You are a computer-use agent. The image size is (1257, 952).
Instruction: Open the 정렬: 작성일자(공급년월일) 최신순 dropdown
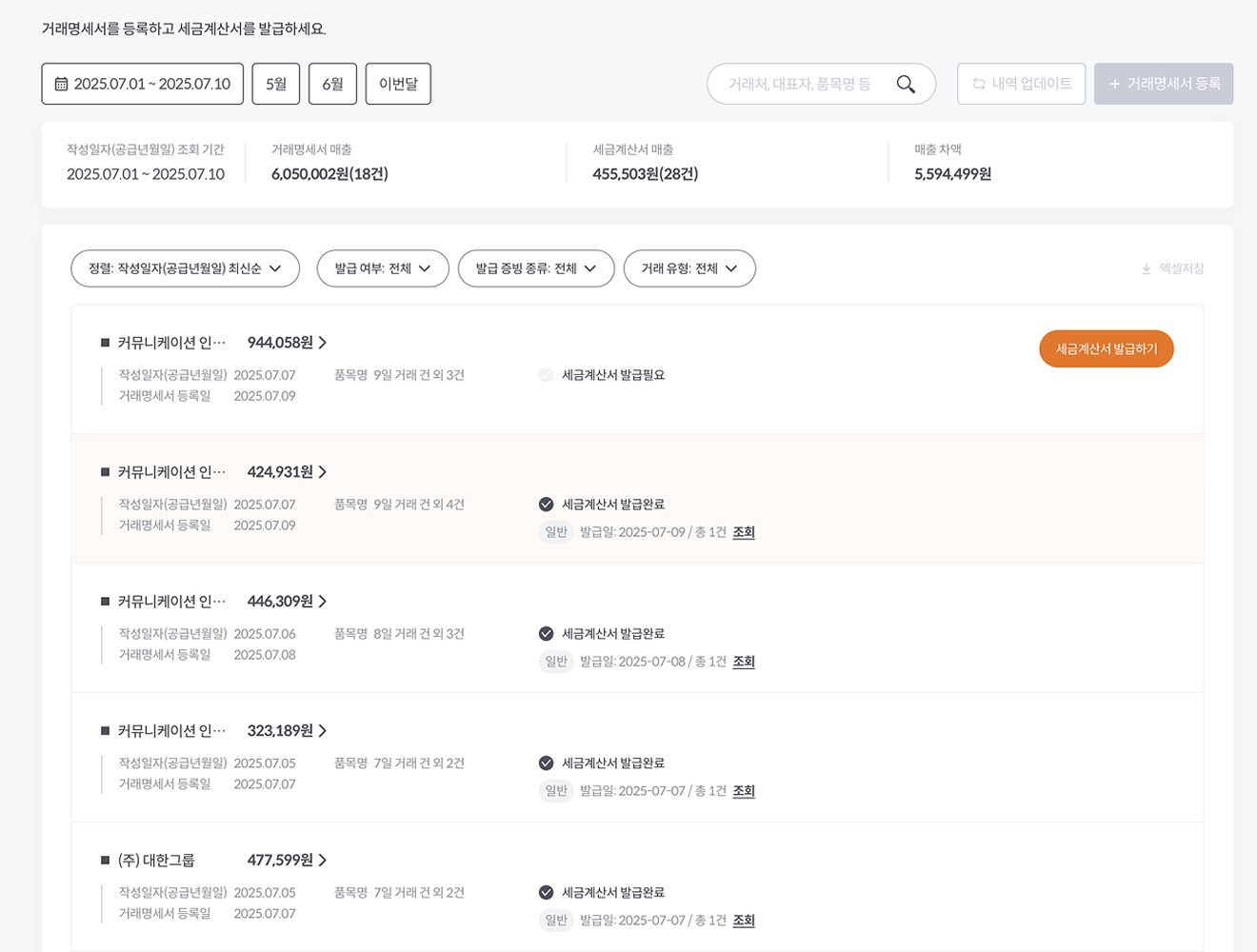pos(186,268)
